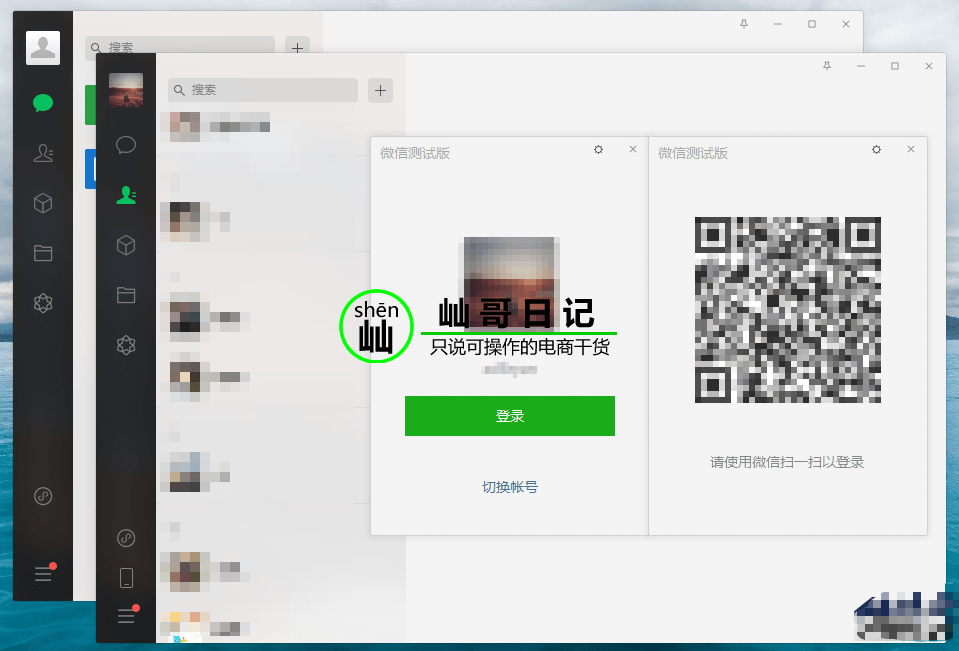Open Files folder icon in the front window

point(126,295)
